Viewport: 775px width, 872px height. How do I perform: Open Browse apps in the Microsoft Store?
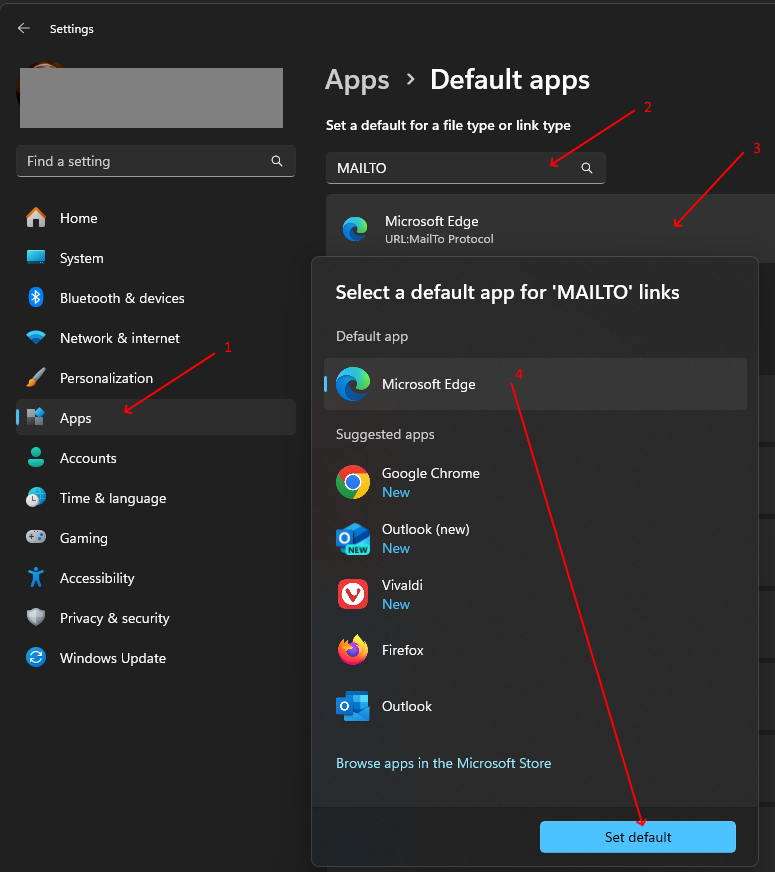[x=443, y=763]
